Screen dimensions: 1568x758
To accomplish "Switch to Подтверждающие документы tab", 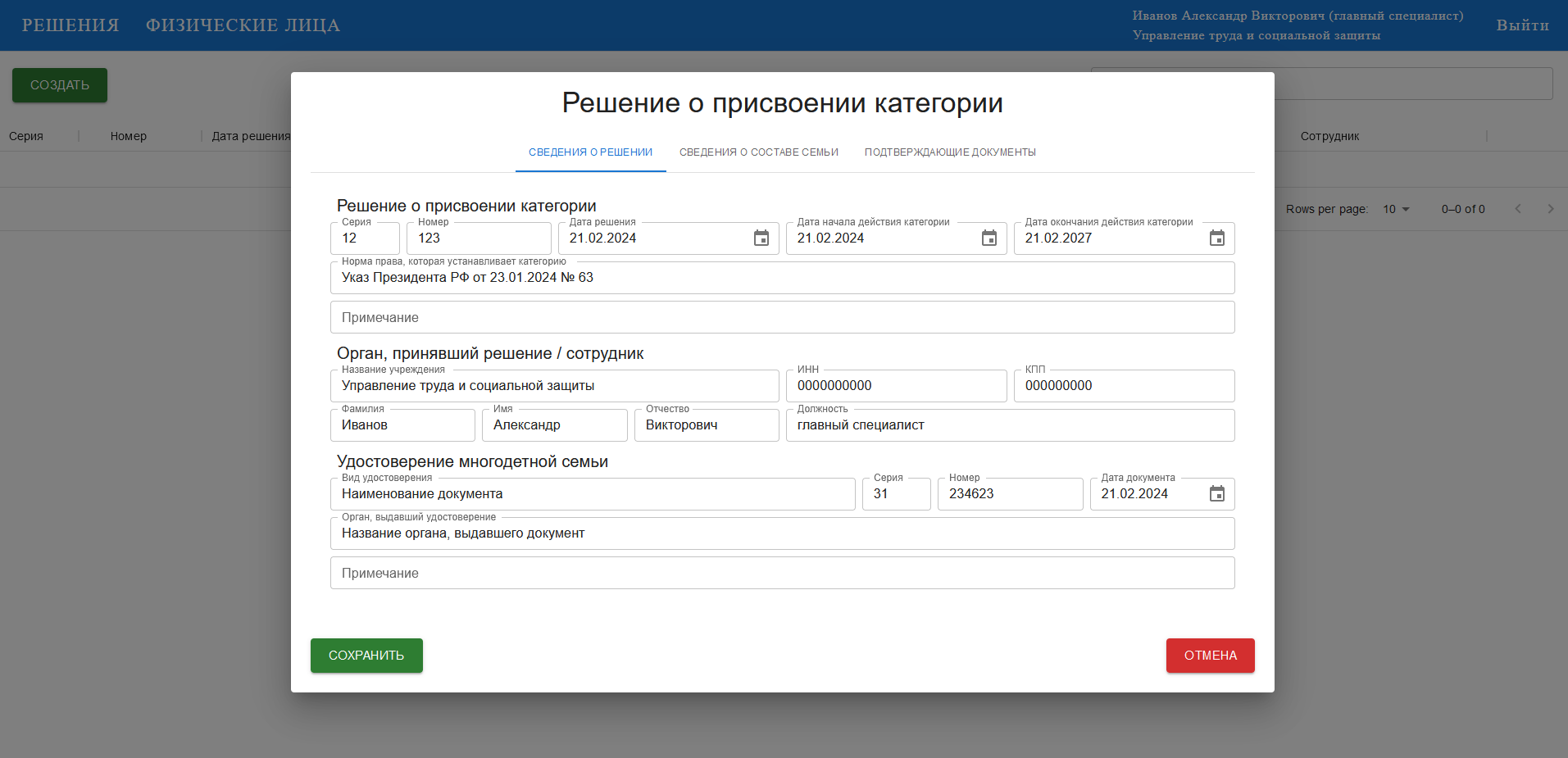I will [950, 152].
